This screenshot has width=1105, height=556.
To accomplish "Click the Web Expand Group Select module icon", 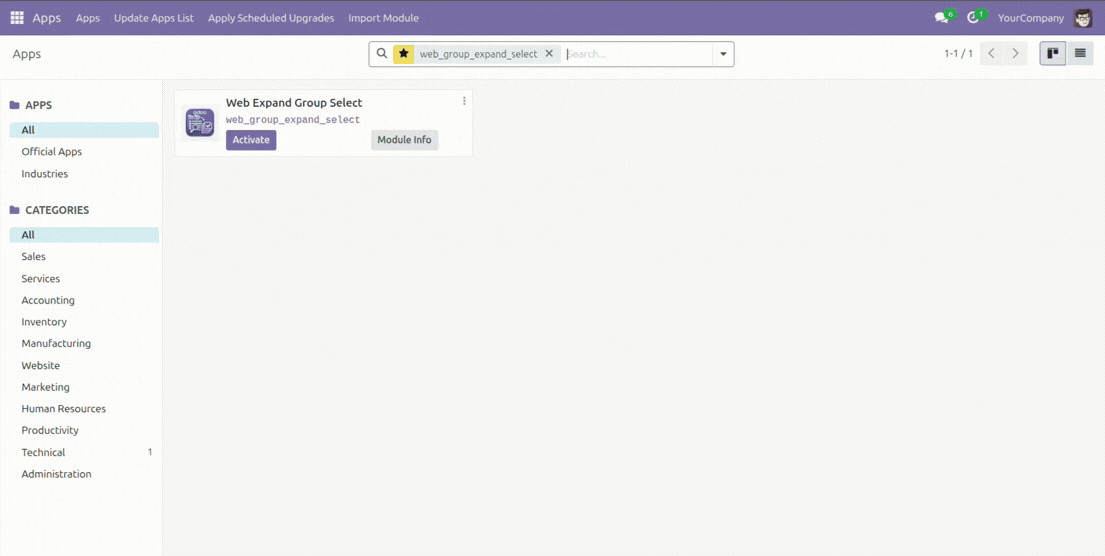I will [x=200, y=123].
